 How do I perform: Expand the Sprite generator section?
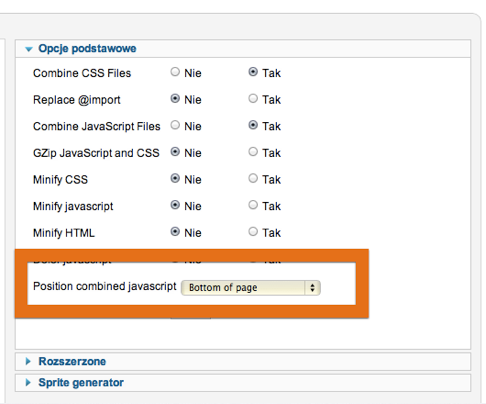[x=28, y=382]
